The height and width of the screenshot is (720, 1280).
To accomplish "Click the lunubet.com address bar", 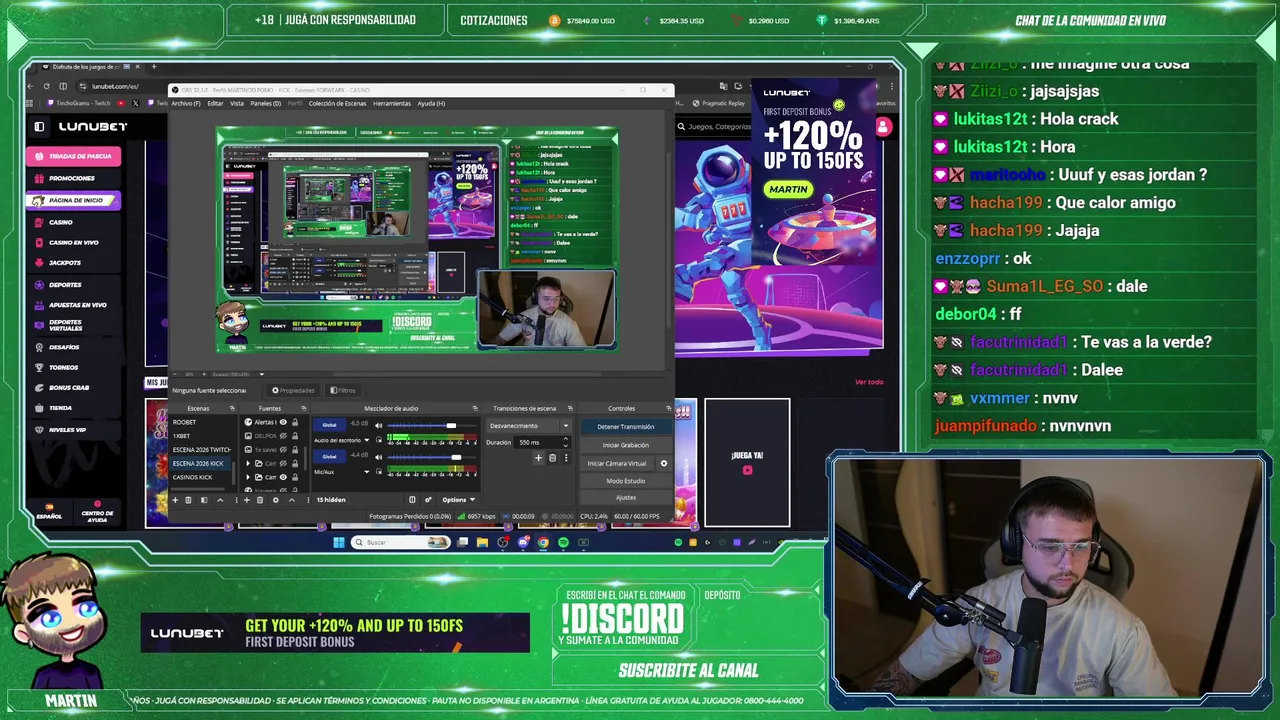I will click(x=121, y=86).
